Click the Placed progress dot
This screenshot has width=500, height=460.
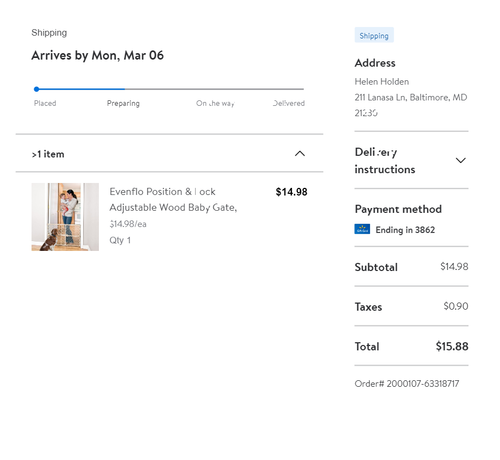click(37, 89)
